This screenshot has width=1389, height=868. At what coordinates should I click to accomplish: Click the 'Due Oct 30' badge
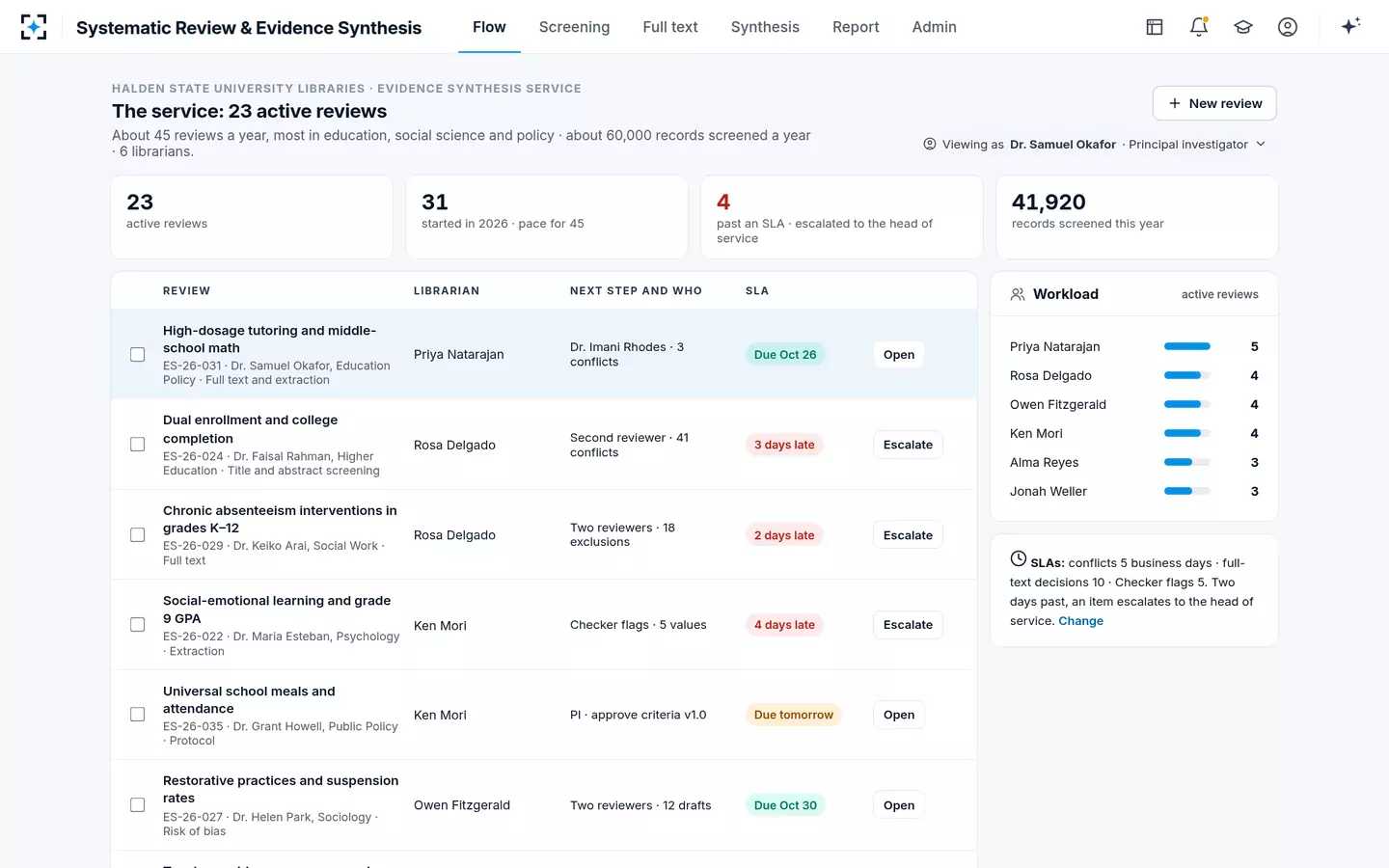point(785,805)
